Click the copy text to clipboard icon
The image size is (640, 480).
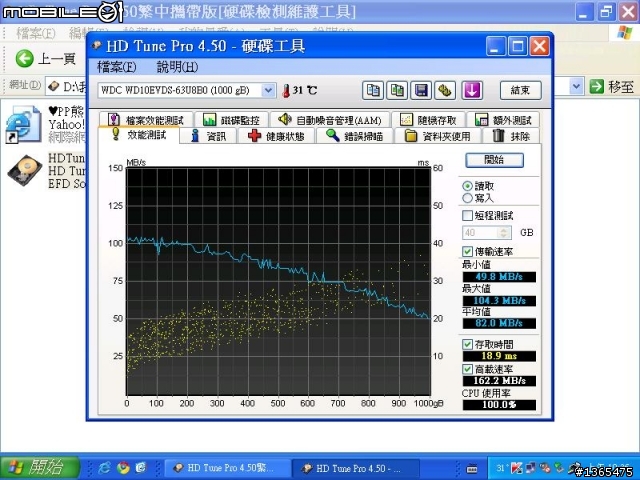373,90
